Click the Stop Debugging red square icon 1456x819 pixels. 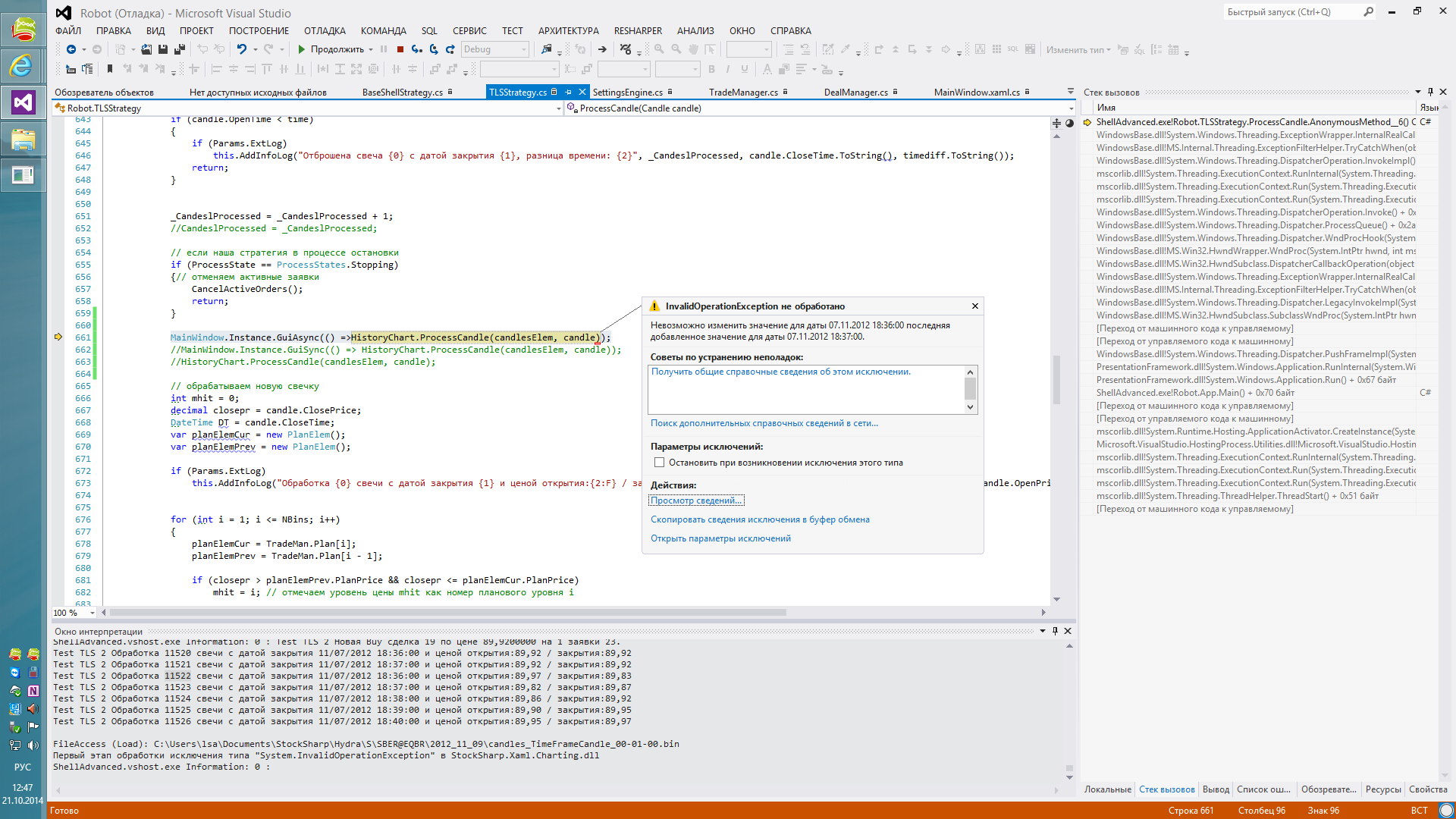pos(400,49)
